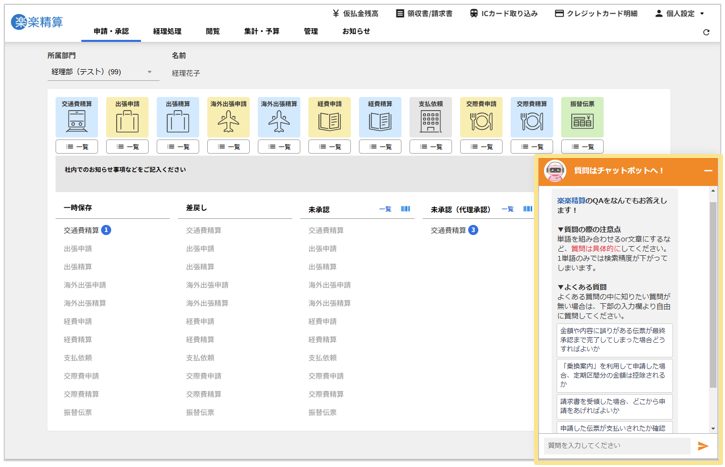This screenshot has height=467, width=725.
Task: Click the 一覧 button under 交通費精算
Action: [x=77, y=147]
